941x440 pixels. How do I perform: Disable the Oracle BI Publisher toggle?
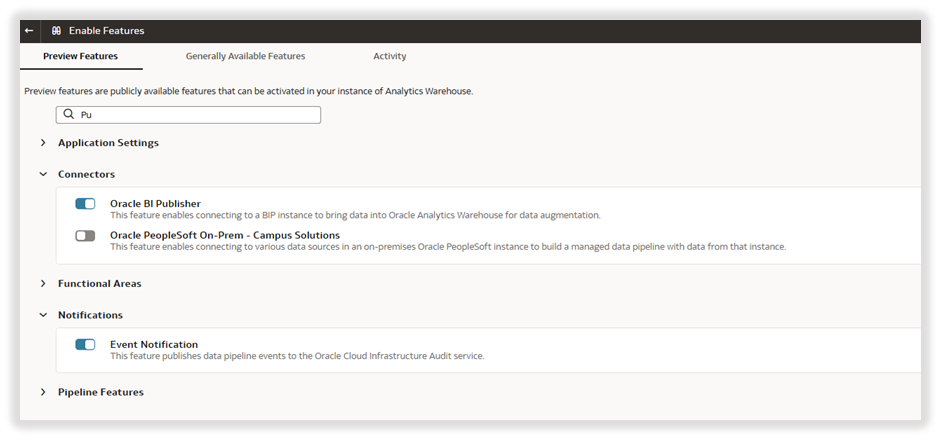coord(85,204)
